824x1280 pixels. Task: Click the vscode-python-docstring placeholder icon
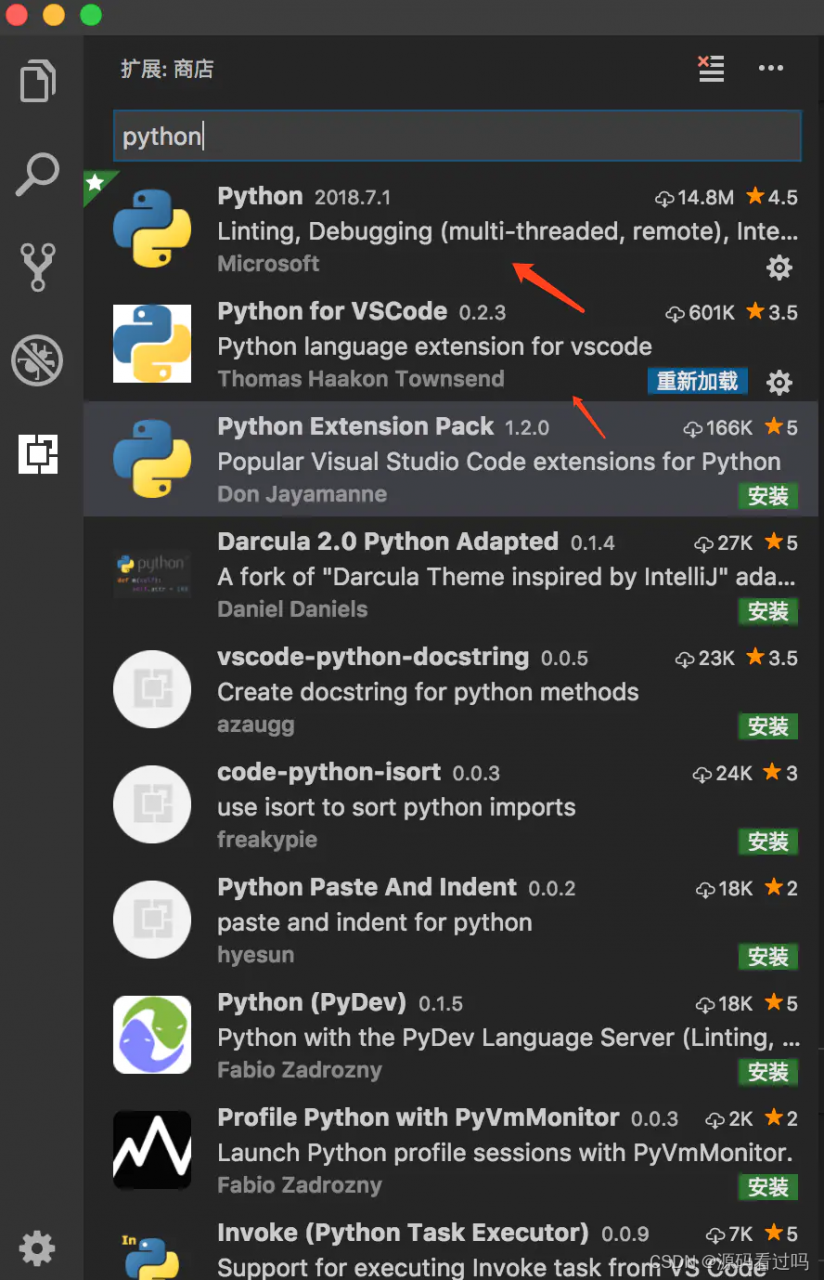pos(152,689)
